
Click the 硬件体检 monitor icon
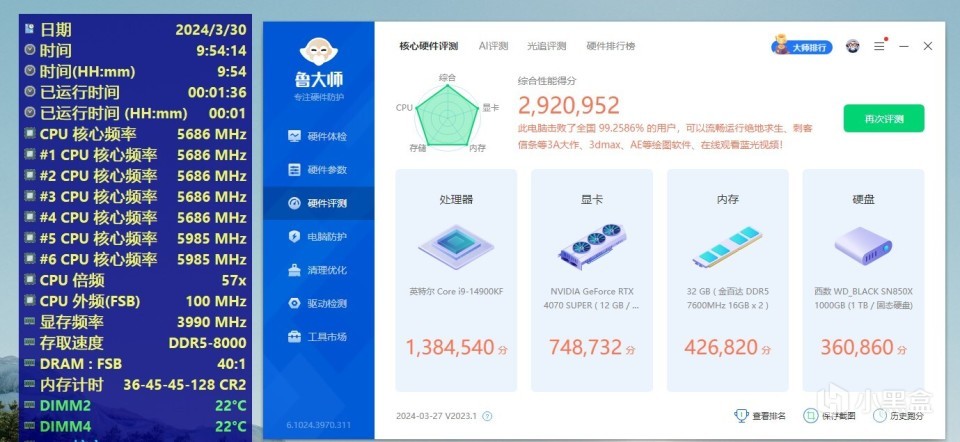294,136
